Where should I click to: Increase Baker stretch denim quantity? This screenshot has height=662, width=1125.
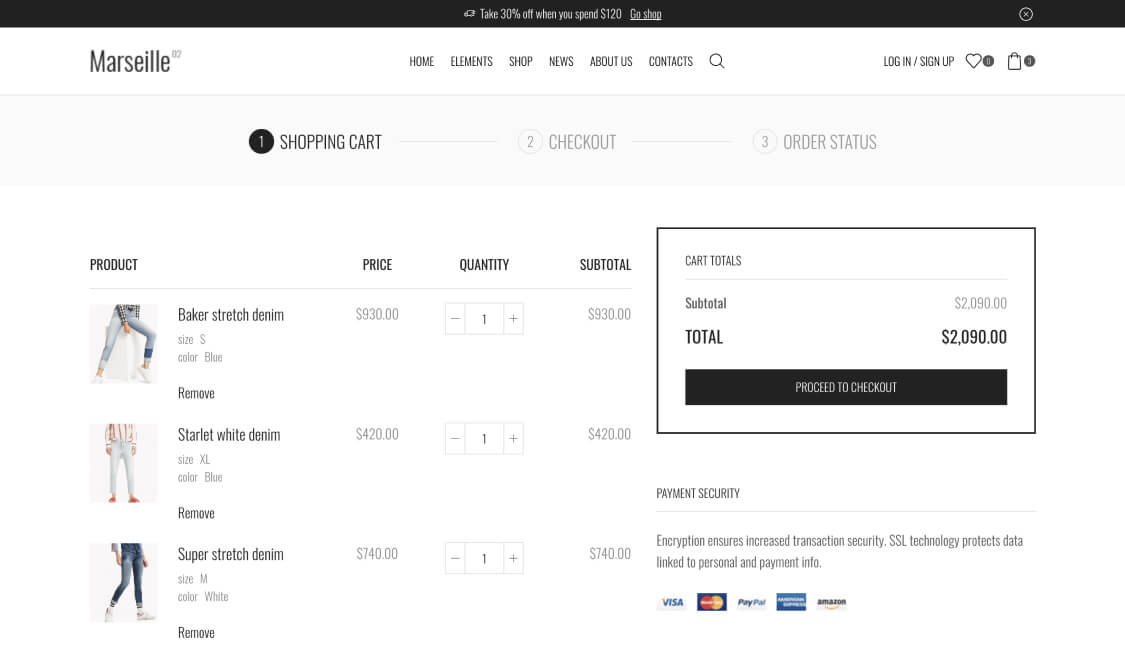513,319
